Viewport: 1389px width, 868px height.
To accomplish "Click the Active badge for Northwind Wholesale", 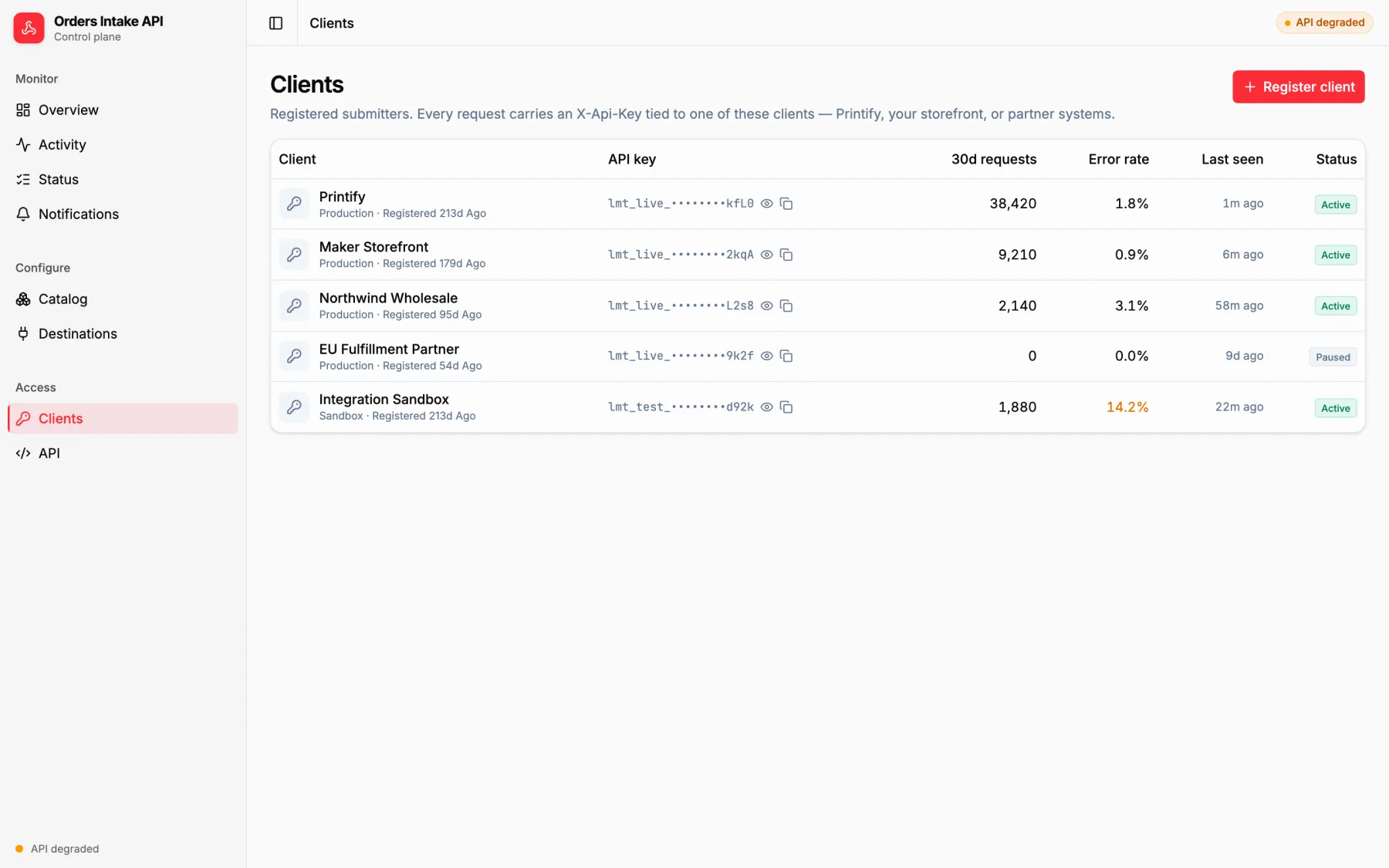I will click(x=1335, y=306).
